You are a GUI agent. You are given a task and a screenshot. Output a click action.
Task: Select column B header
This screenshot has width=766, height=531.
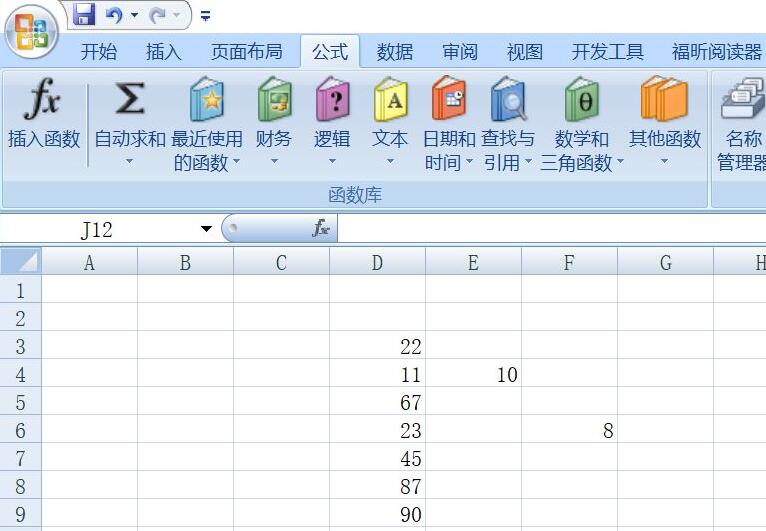[186, 262]
